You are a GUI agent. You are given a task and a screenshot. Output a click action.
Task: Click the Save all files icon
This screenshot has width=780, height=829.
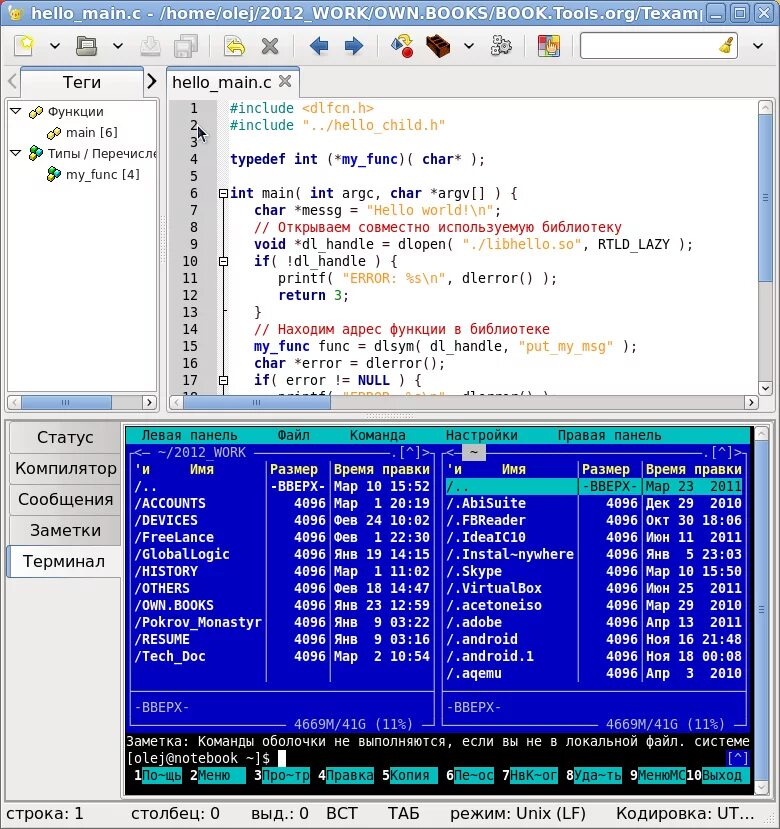(x=185, y=46)
